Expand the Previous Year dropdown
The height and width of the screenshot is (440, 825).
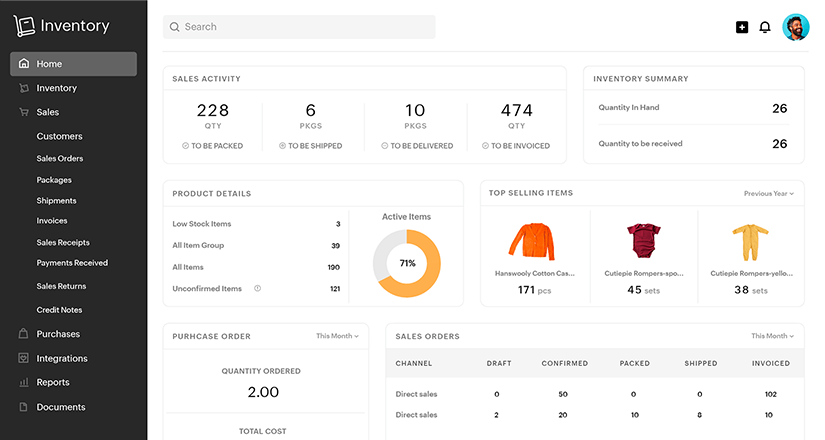click(x=768, y=193)
